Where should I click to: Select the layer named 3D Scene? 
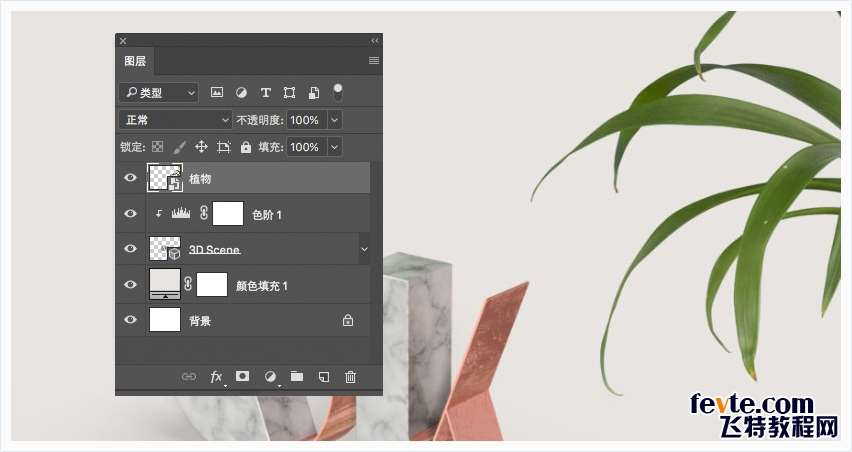(214, 250)
